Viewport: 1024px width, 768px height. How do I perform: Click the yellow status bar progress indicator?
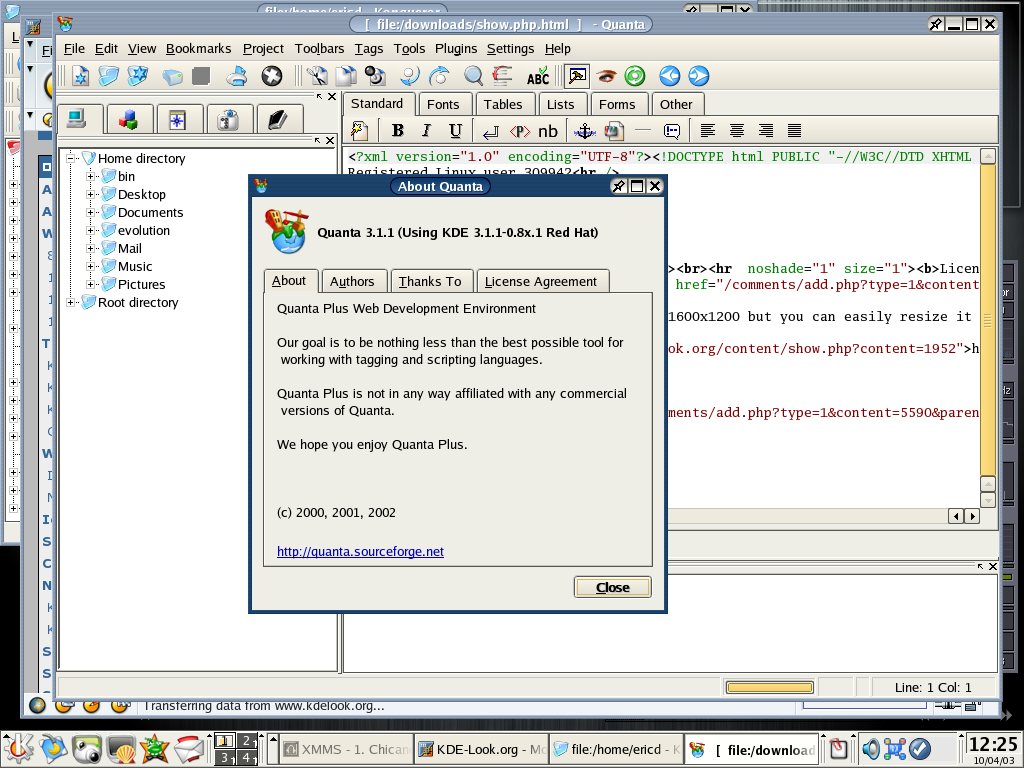[x=770, y=687]
